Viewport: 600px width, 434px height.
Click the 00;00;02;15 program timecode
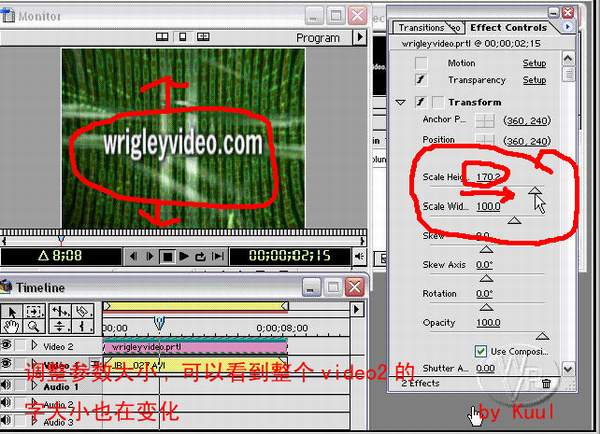click(290, 256)
